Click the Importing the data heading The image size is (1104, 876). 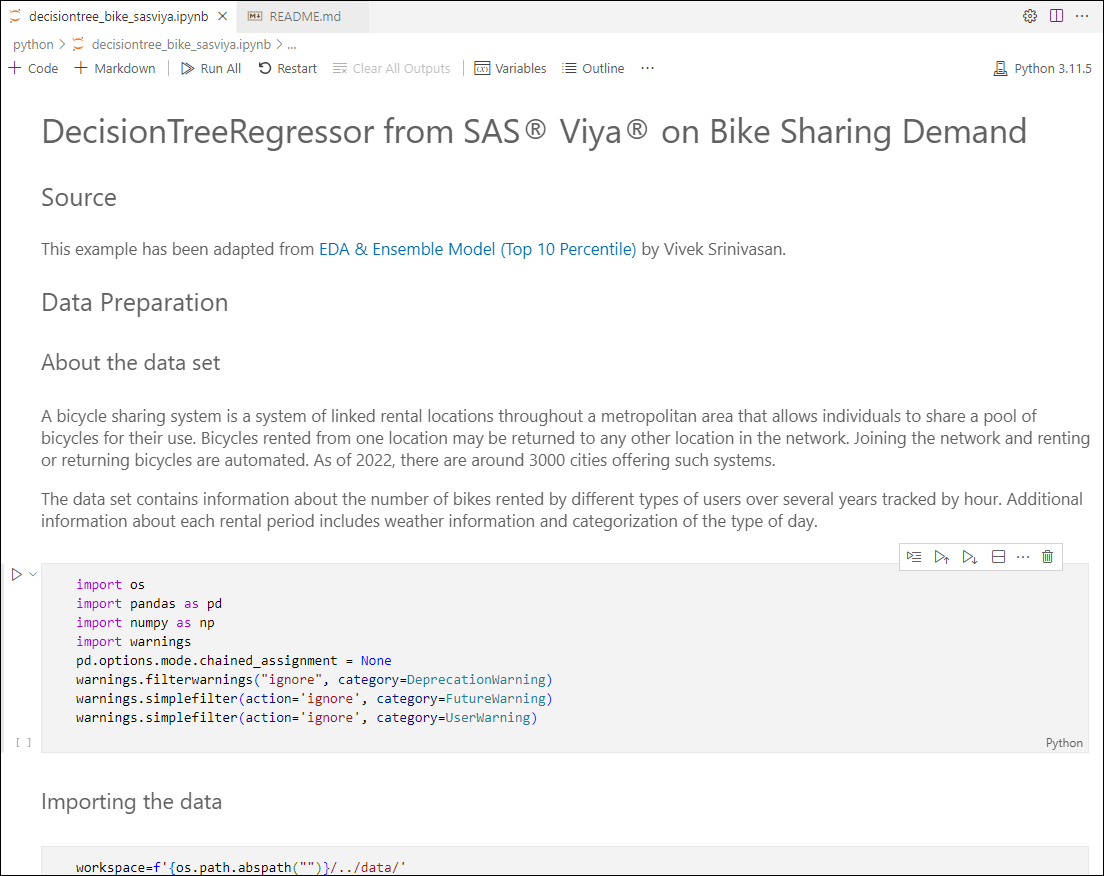(x=132, y=801)
